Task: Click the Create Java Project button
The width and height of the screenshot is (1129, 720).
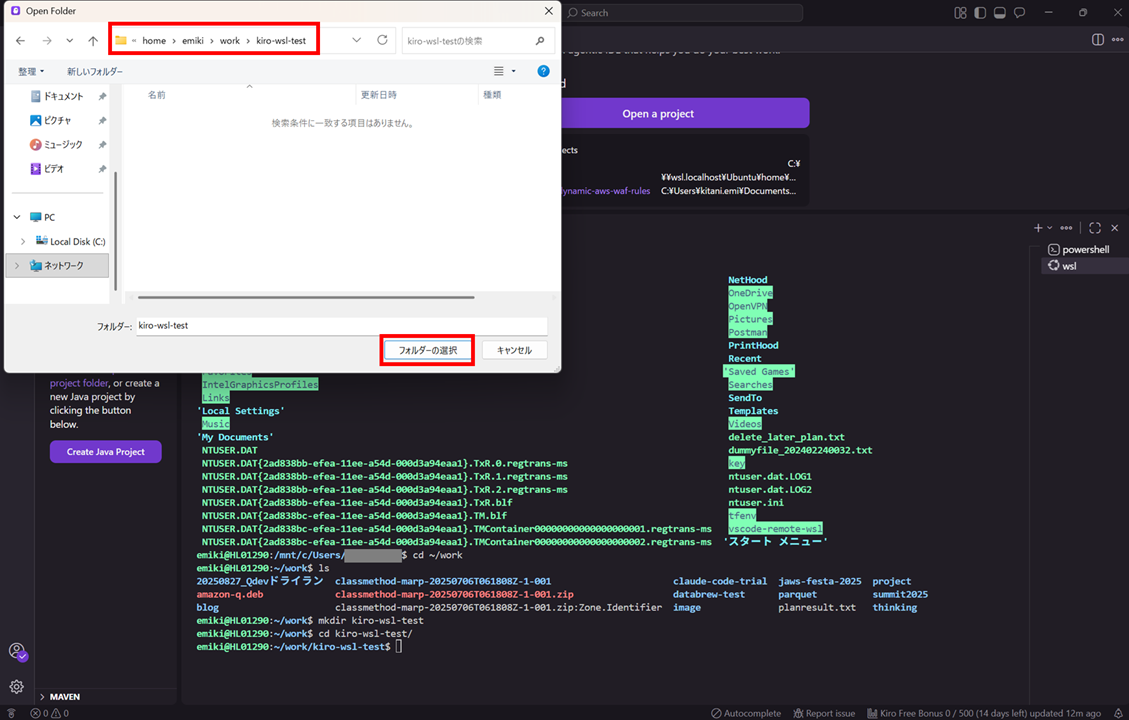Action: (x=106, y=451)
